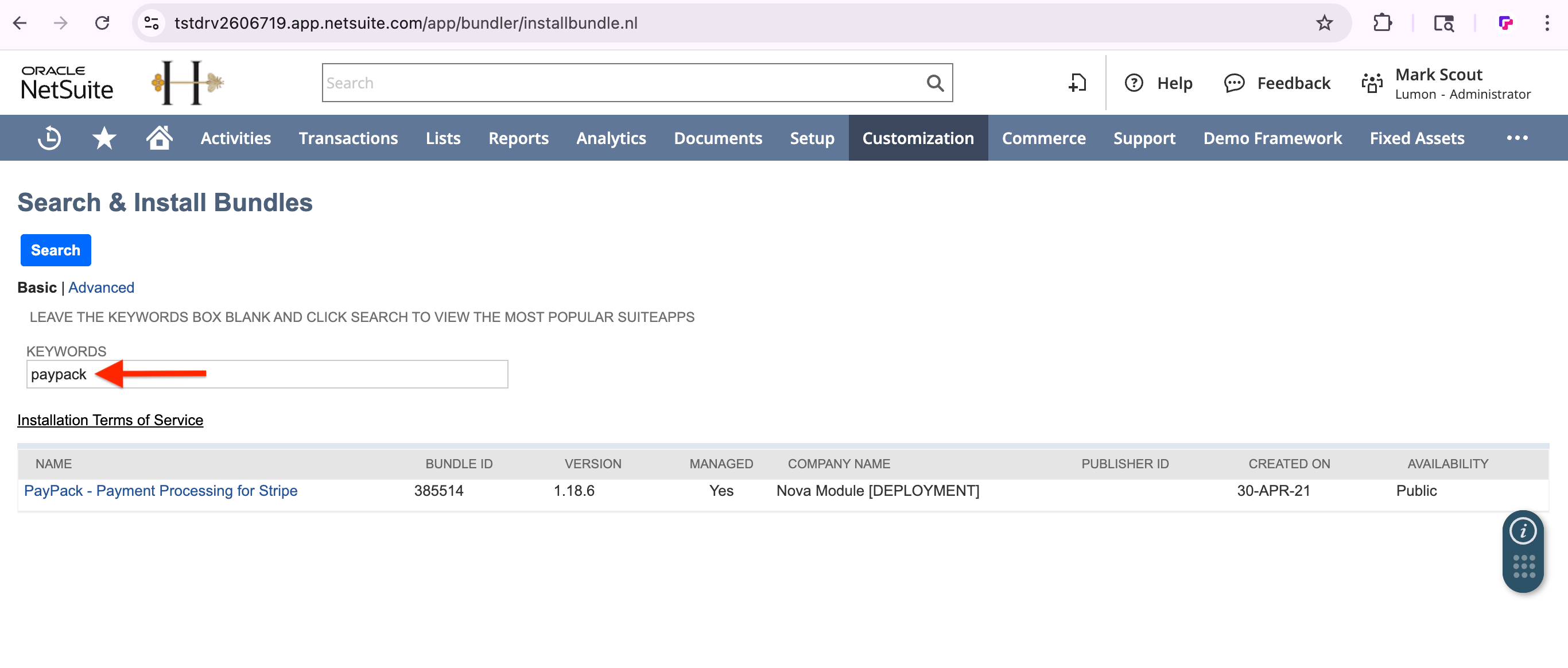
Task: Switch to Advanced search mode
Action: tap(101, 287)
